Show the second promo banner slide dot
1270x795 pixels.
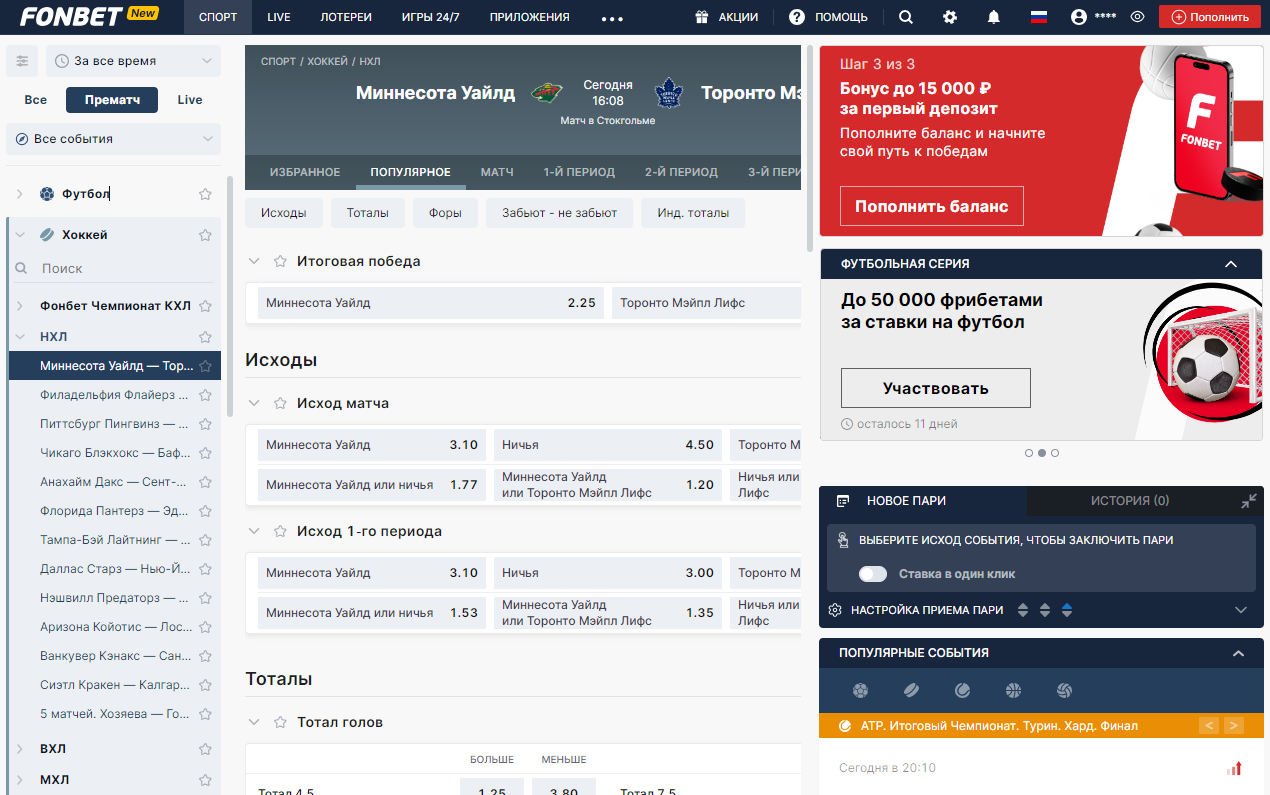point(1042,453)
